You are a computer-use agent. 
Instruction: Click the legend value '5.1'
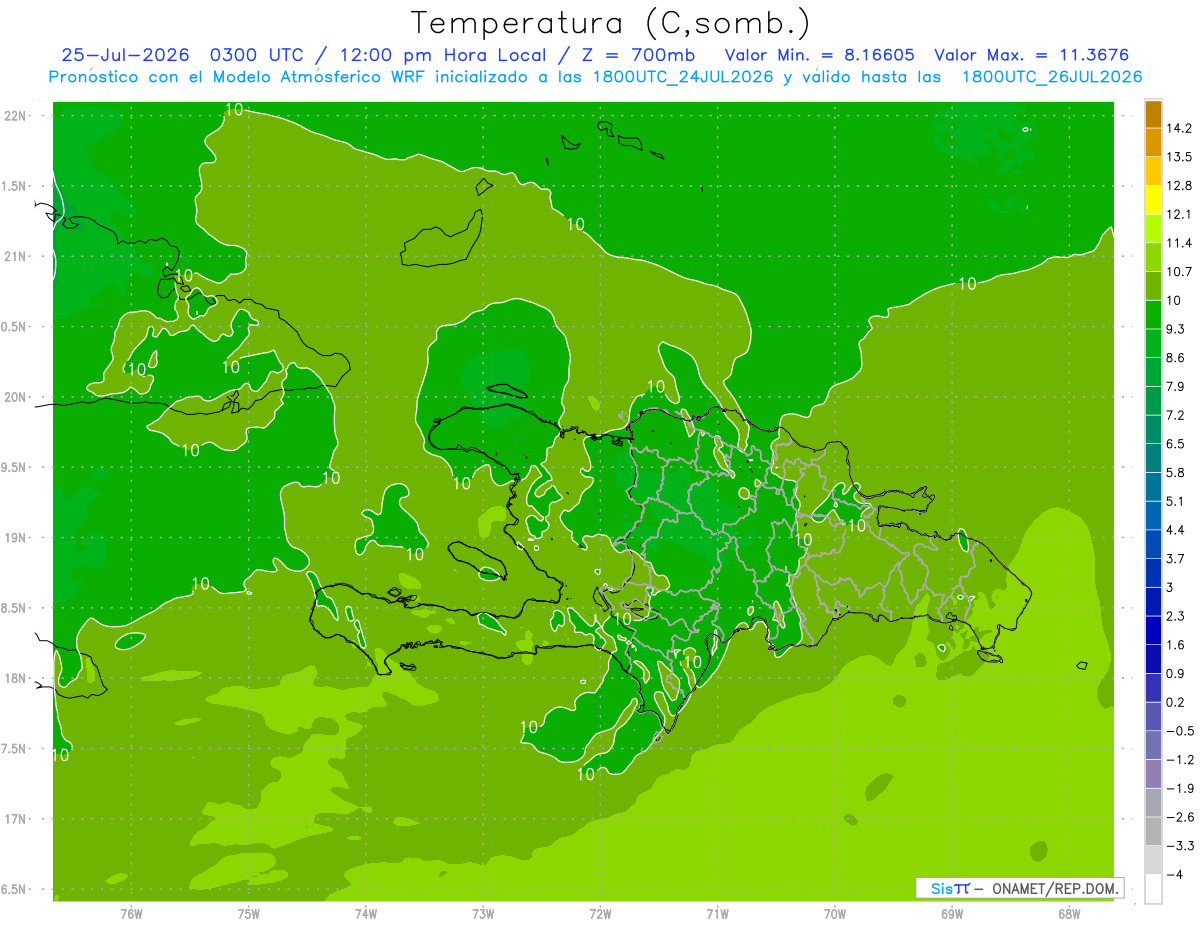1176,501
